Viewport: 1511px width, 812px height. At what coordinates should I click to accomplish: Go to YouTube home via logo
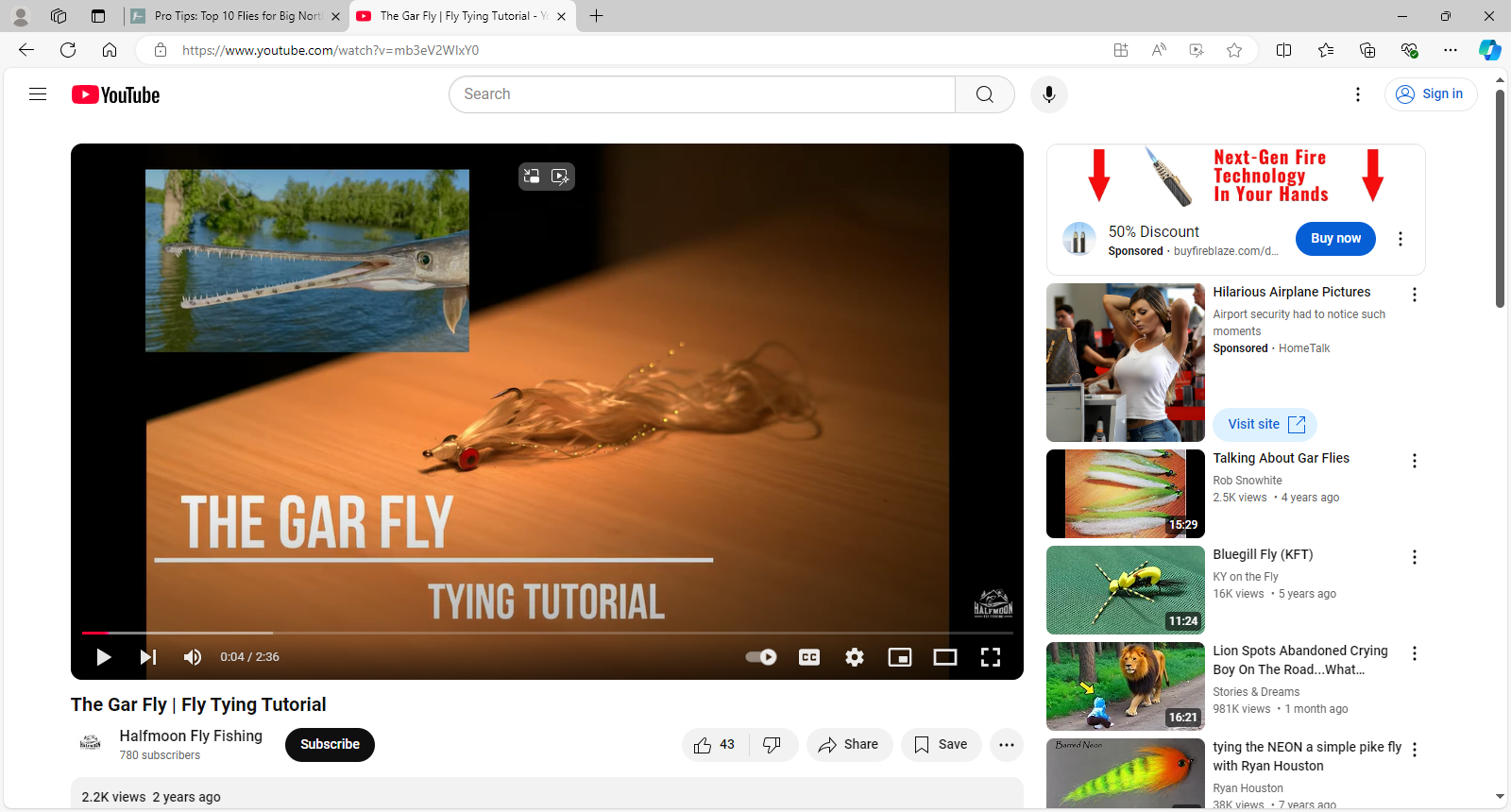click(116, 95)
